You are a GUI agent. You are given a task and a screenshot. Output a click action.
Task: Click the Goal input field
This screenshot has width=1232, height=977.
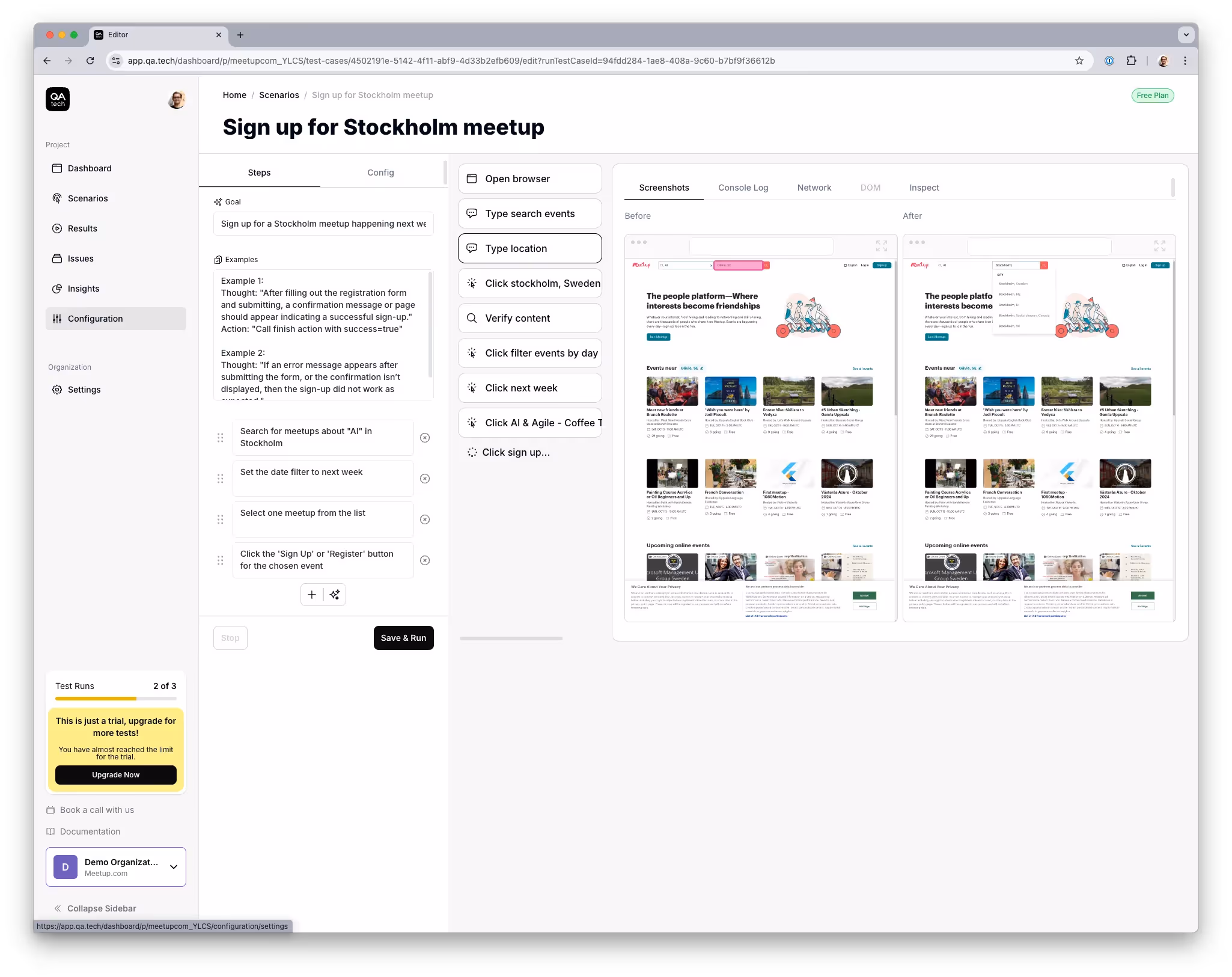pyautogui.click(x=323, y=224)
